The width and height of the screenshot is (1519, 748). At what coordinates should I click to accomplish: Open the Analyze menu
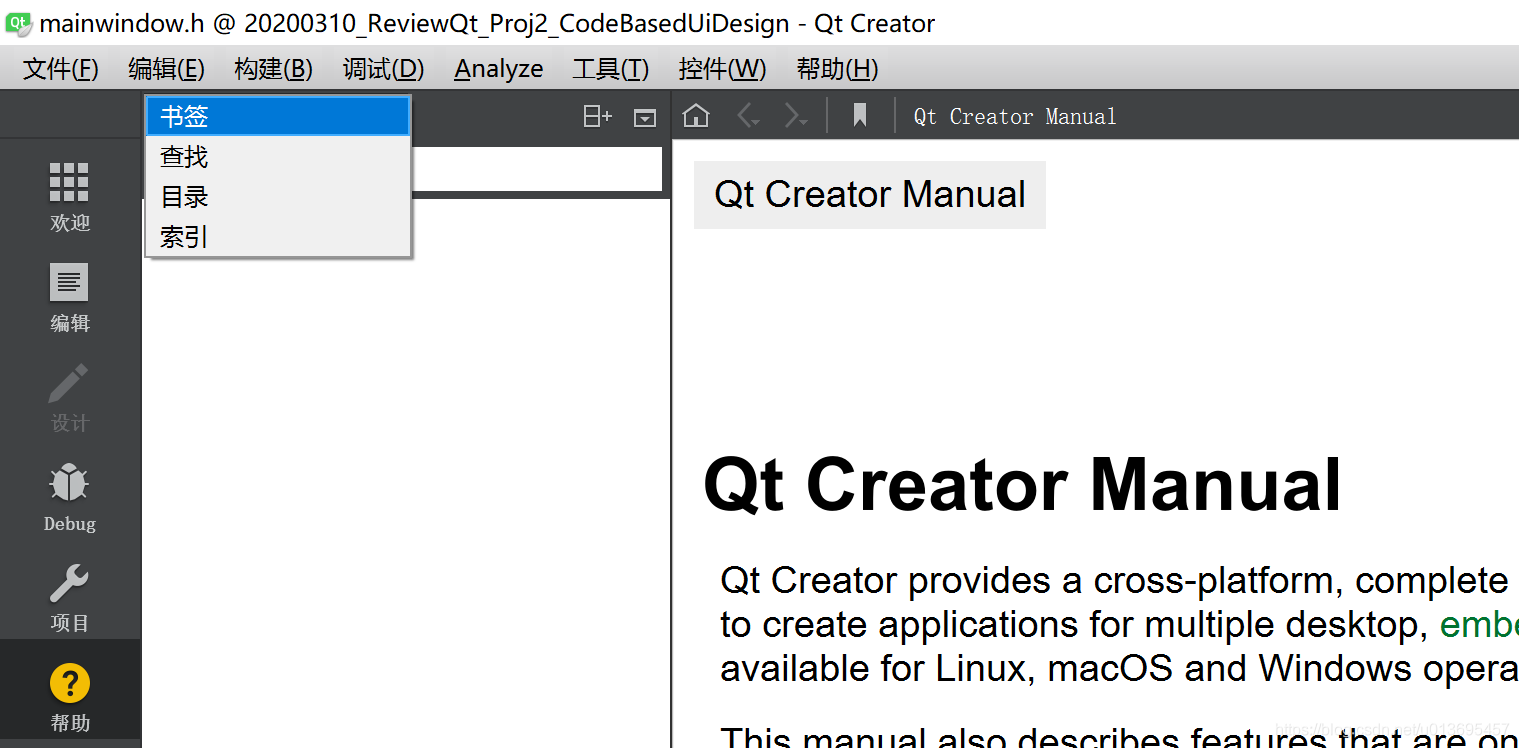click(x=499, y=69)
